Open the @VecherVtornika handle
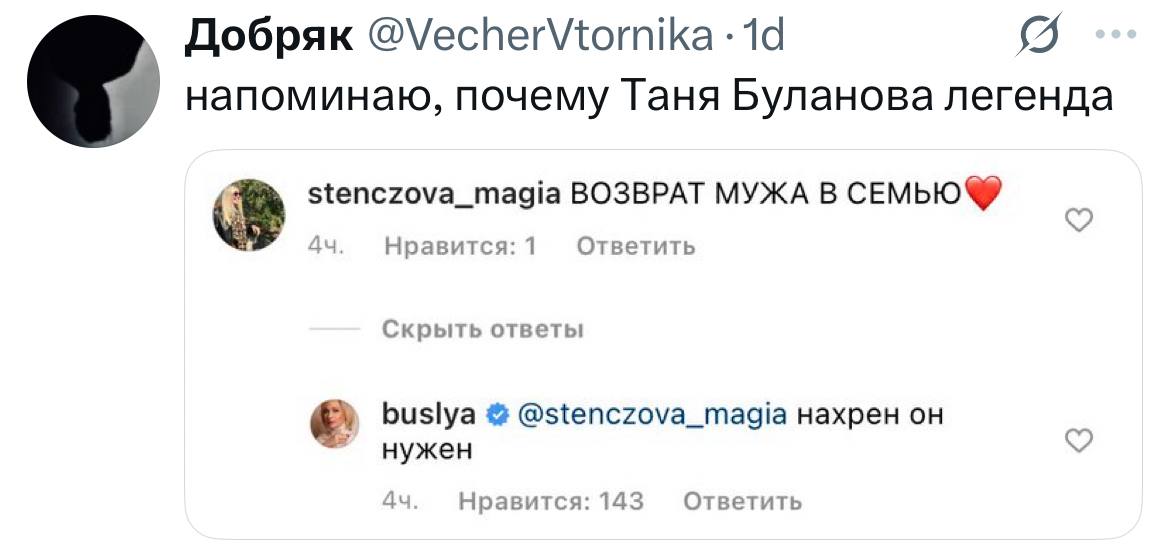The width and height of the screenshot is (1170, 546). tap(536, 36)
